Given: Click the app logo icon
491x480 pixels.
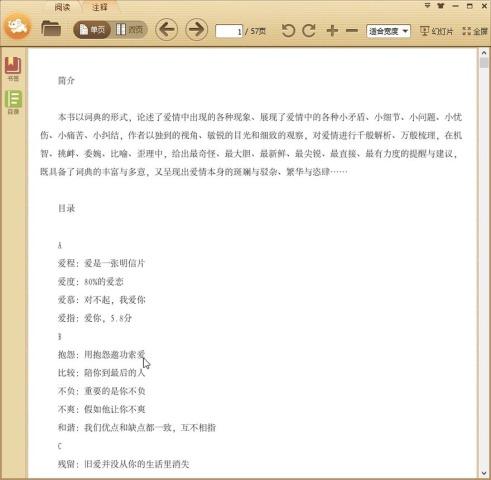Looking at the screenshot, I should (17, 27).
